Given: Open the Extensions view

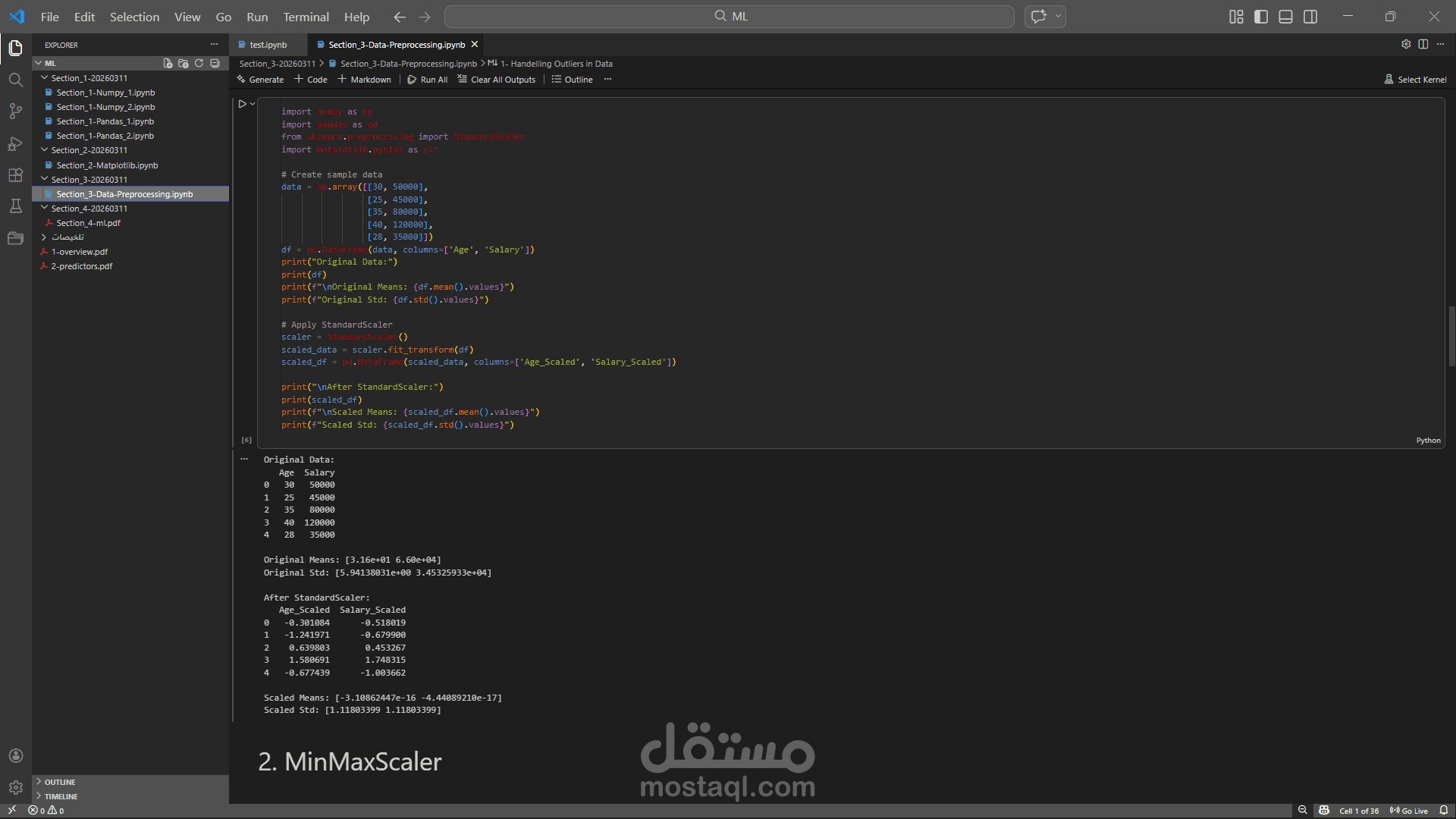Looking at the screenshot, I should point(15,175).
